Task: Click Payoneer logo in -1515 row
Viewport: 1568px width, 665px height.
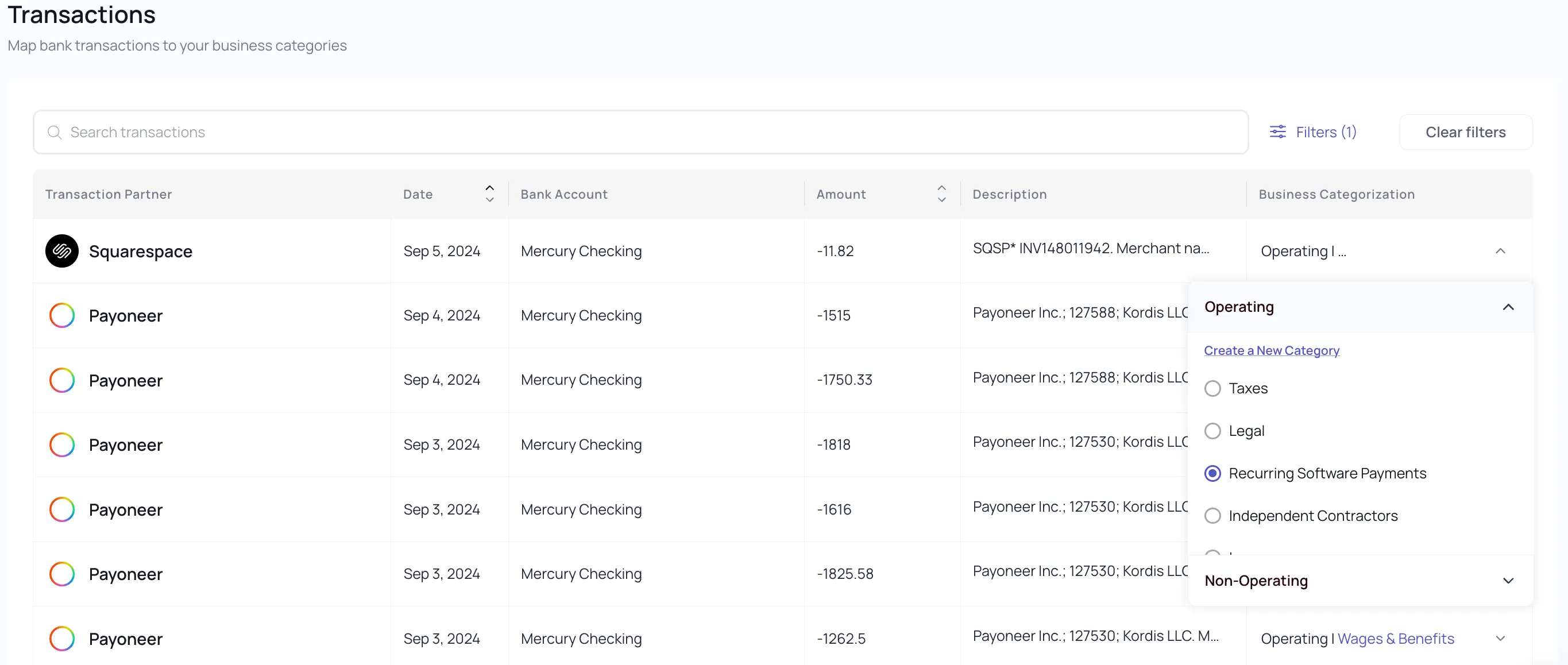Action: click(62, 315)
